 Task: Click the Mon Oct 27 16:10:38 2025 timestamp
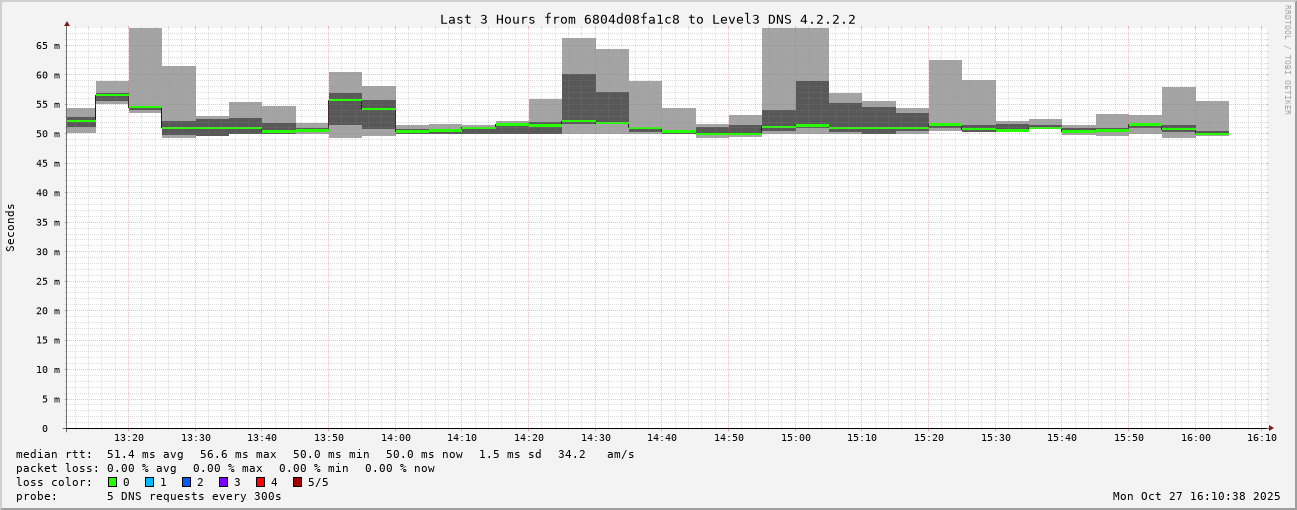click(x=1196, y=496)
